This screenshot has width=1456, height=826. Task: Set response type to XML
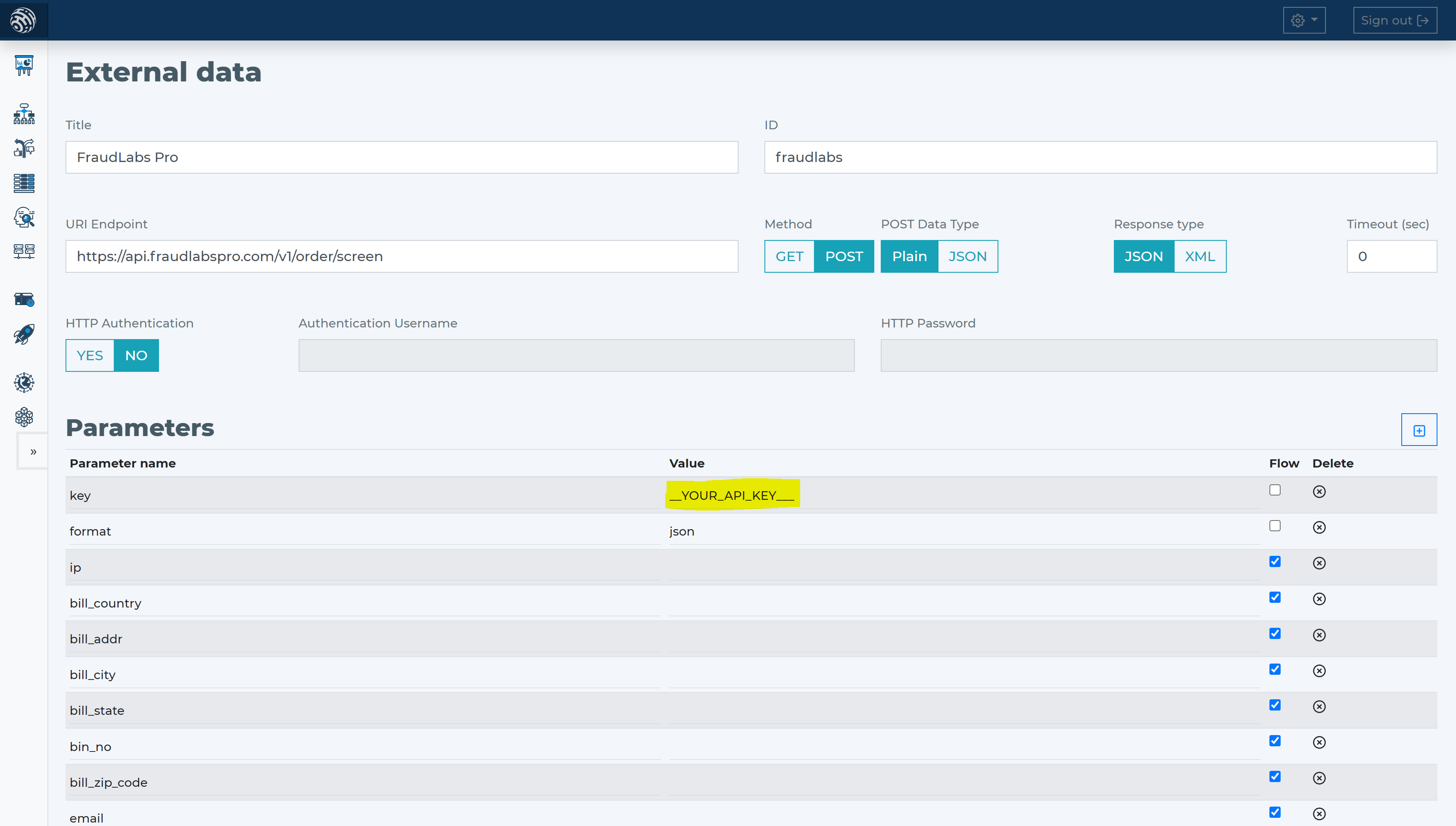(x=1200, y=256)
